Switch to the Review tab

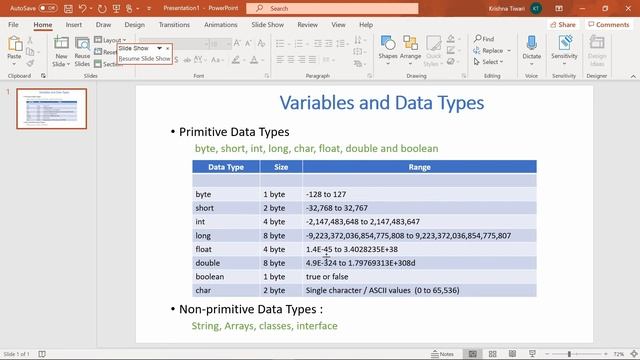[x=307, y=24]
